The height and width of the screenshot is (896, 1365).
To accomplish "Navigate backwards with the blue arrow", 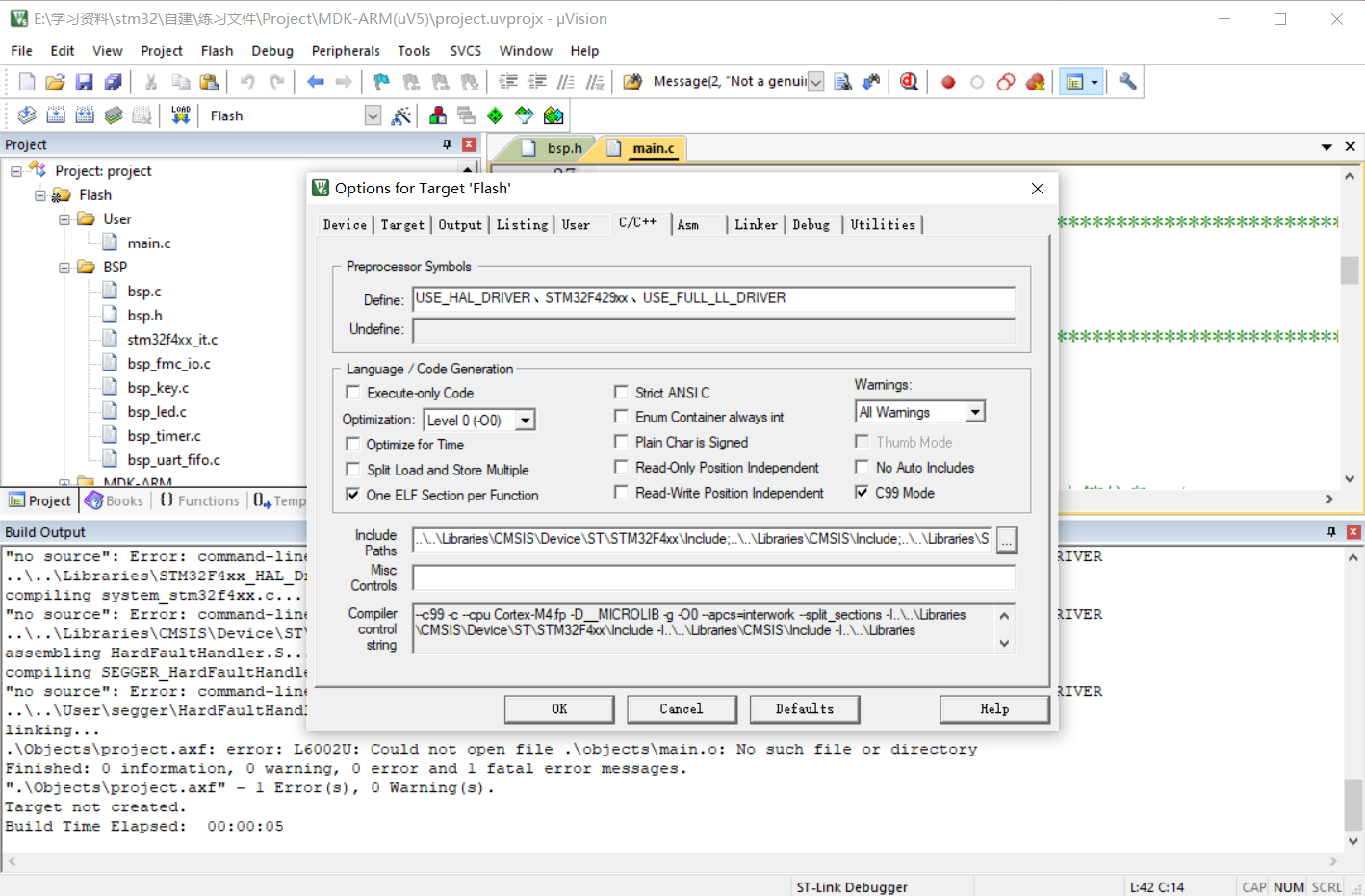I will click(x=315, y=82).
